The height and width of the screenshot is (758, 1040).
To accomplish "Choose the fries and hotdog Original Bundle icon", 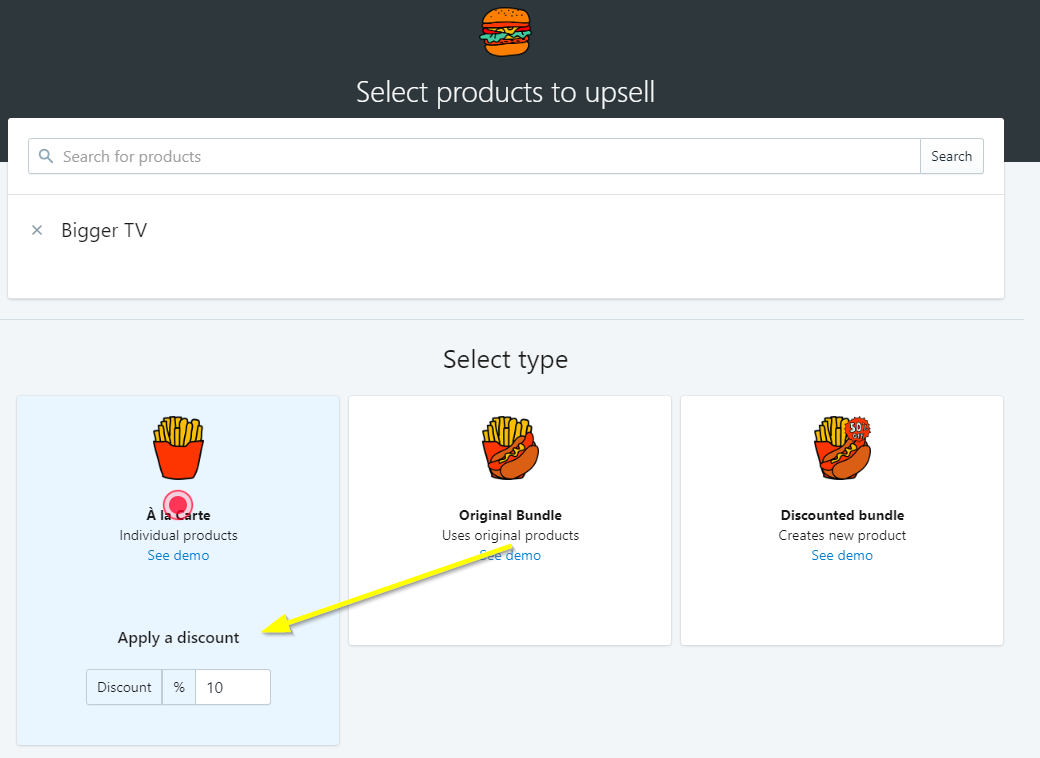I will click(x=510, y=448).
